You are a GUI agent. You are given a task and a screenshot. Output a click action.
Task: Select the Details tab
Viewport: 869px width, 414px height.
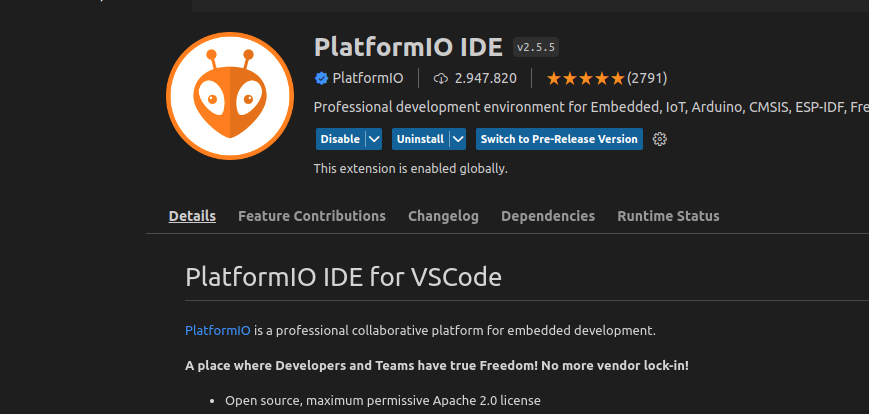[192, 216]
